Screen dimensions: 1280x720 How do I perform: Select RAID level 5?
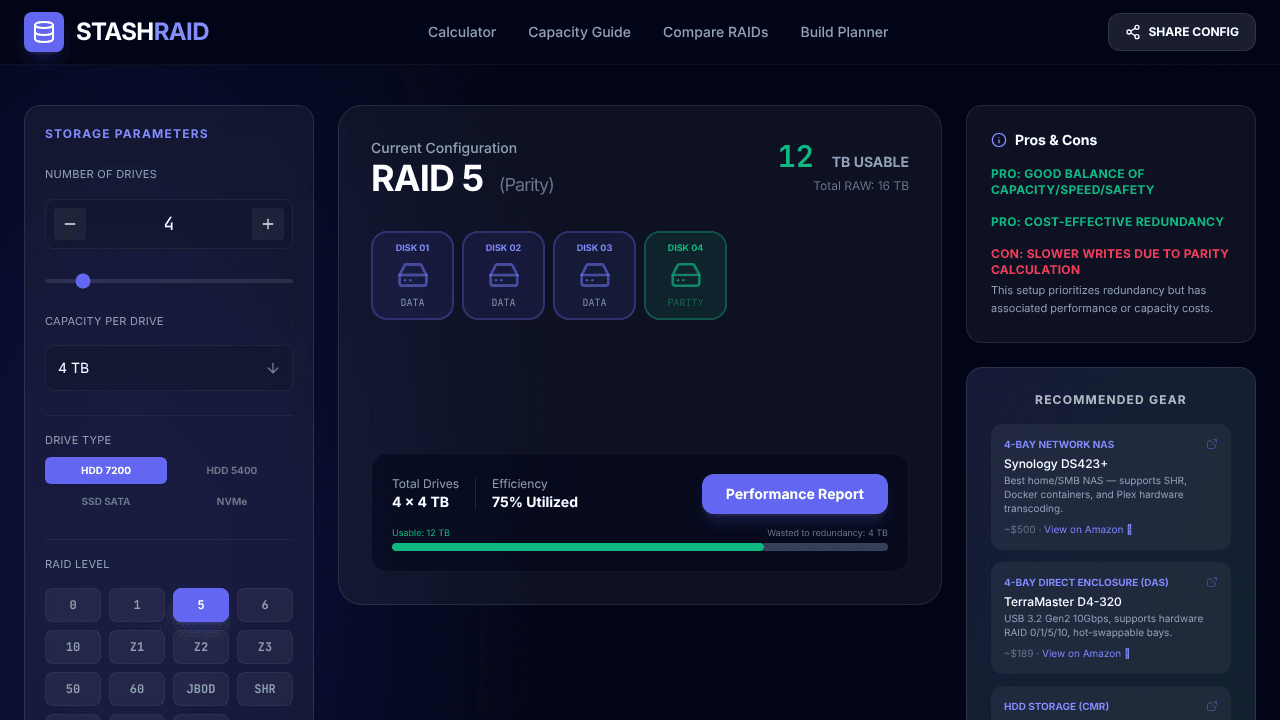201,605
